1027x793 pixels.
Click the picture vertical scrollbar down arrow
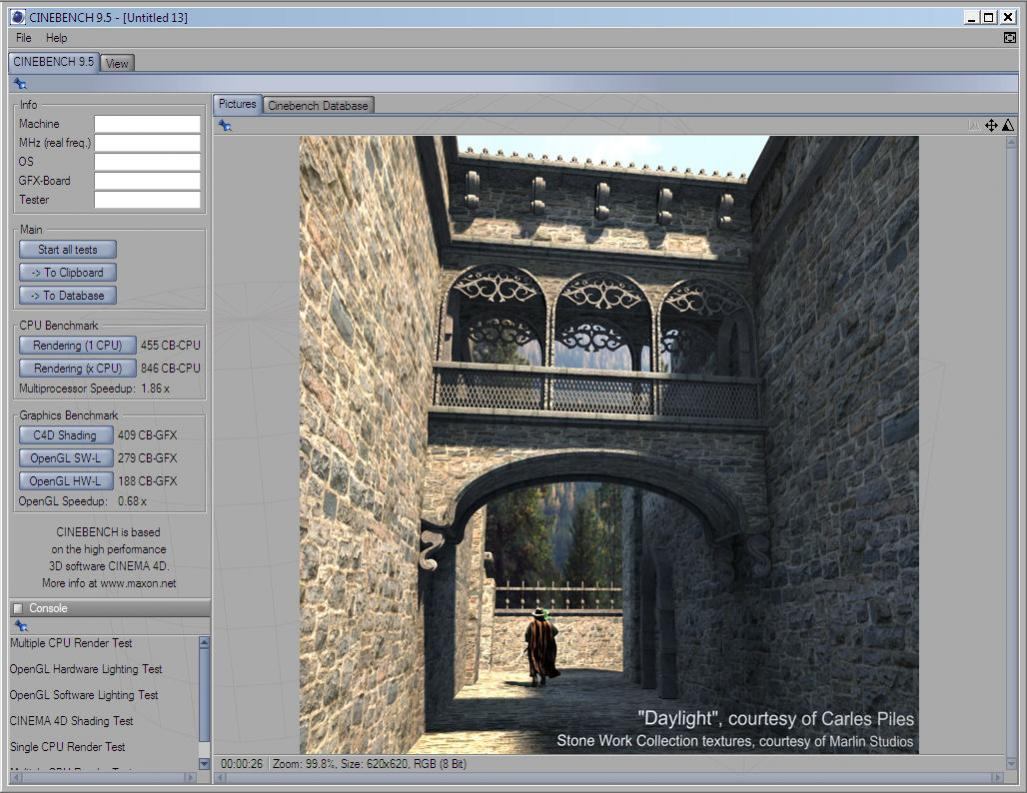(1011, 764)
